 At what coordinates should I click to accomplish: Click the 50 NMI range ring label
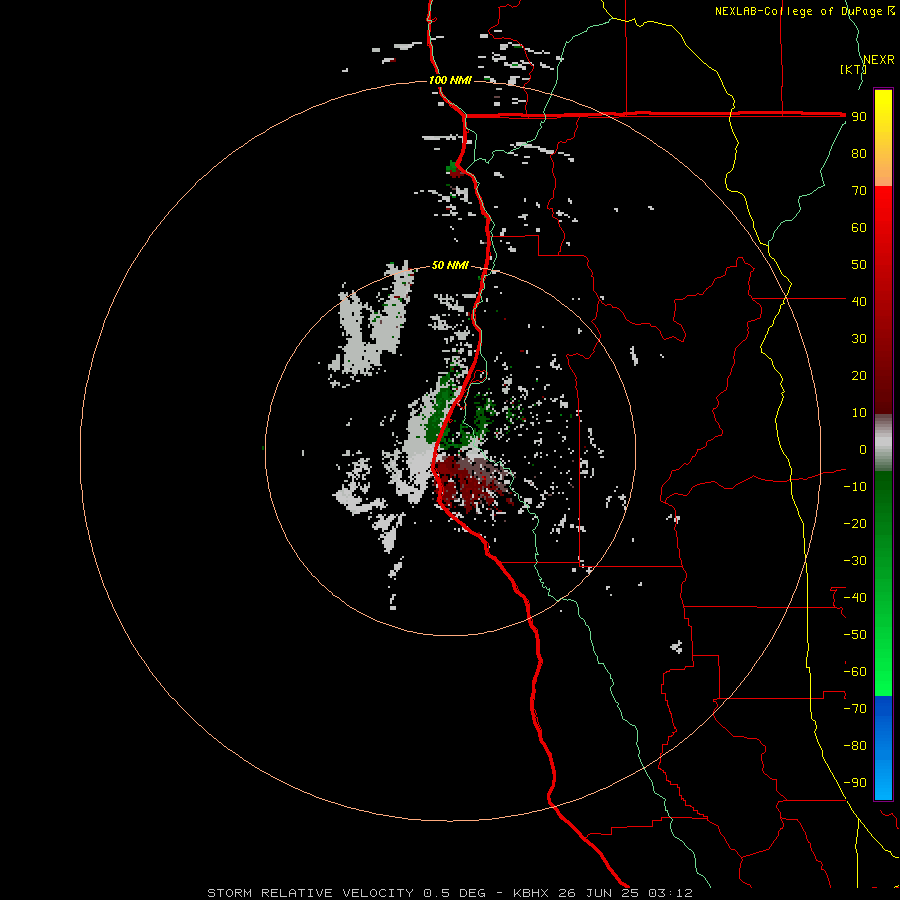450,265
